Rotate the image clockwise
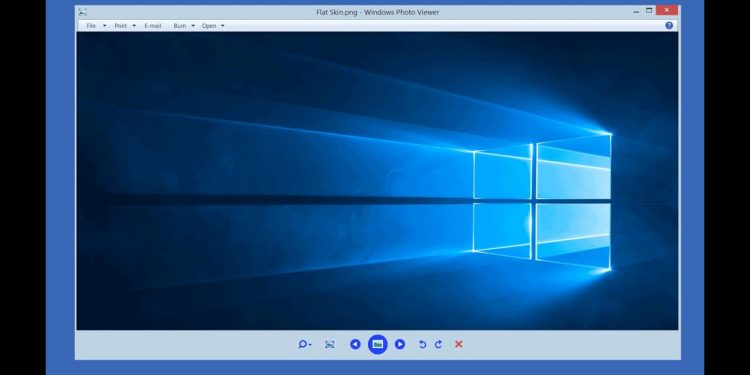The height and width of the screenshot is (375, 750). click(438, 344)
